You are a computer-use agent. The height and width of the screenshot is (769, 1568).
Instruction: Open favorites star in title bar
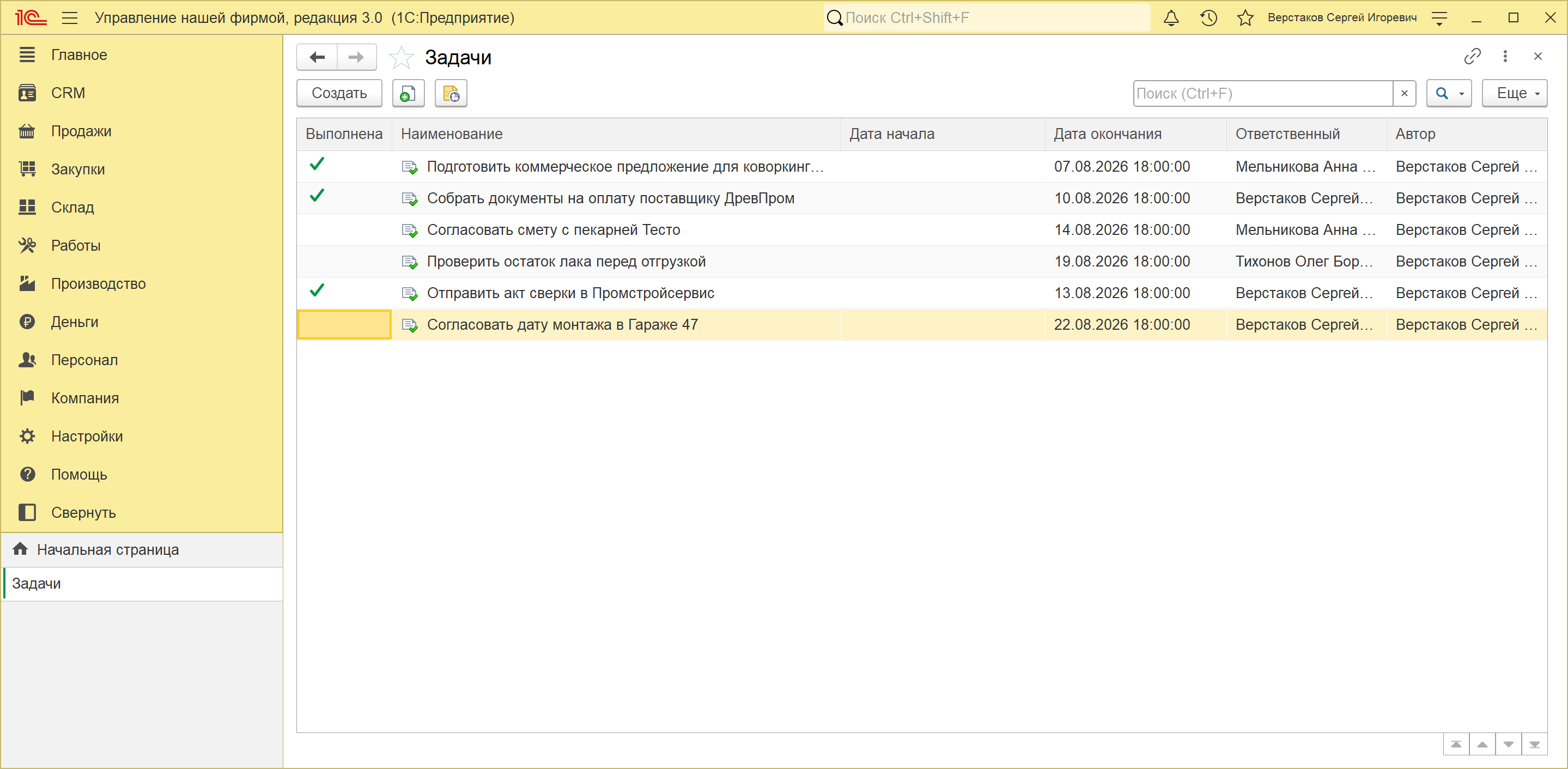1245,17
